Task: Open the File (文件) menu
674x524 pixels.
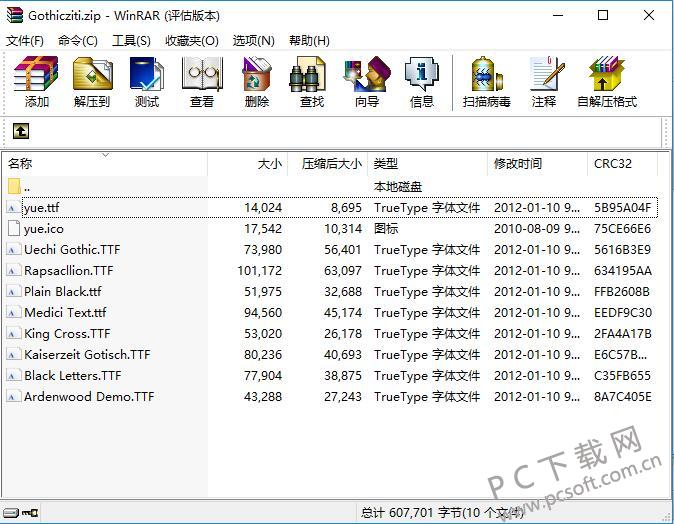Action: point(25,41)
